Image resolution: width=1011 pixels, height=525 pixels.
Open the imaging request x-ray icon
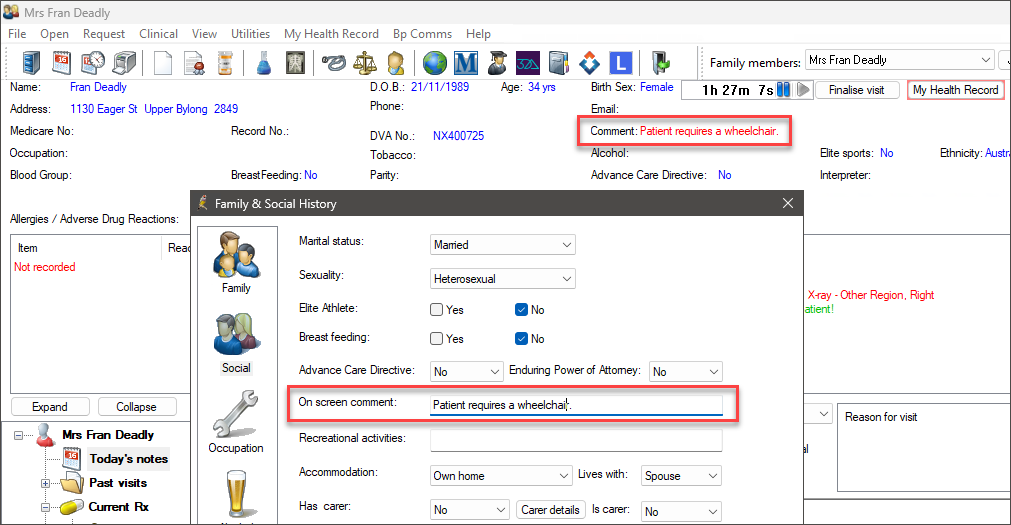point(295,63)
